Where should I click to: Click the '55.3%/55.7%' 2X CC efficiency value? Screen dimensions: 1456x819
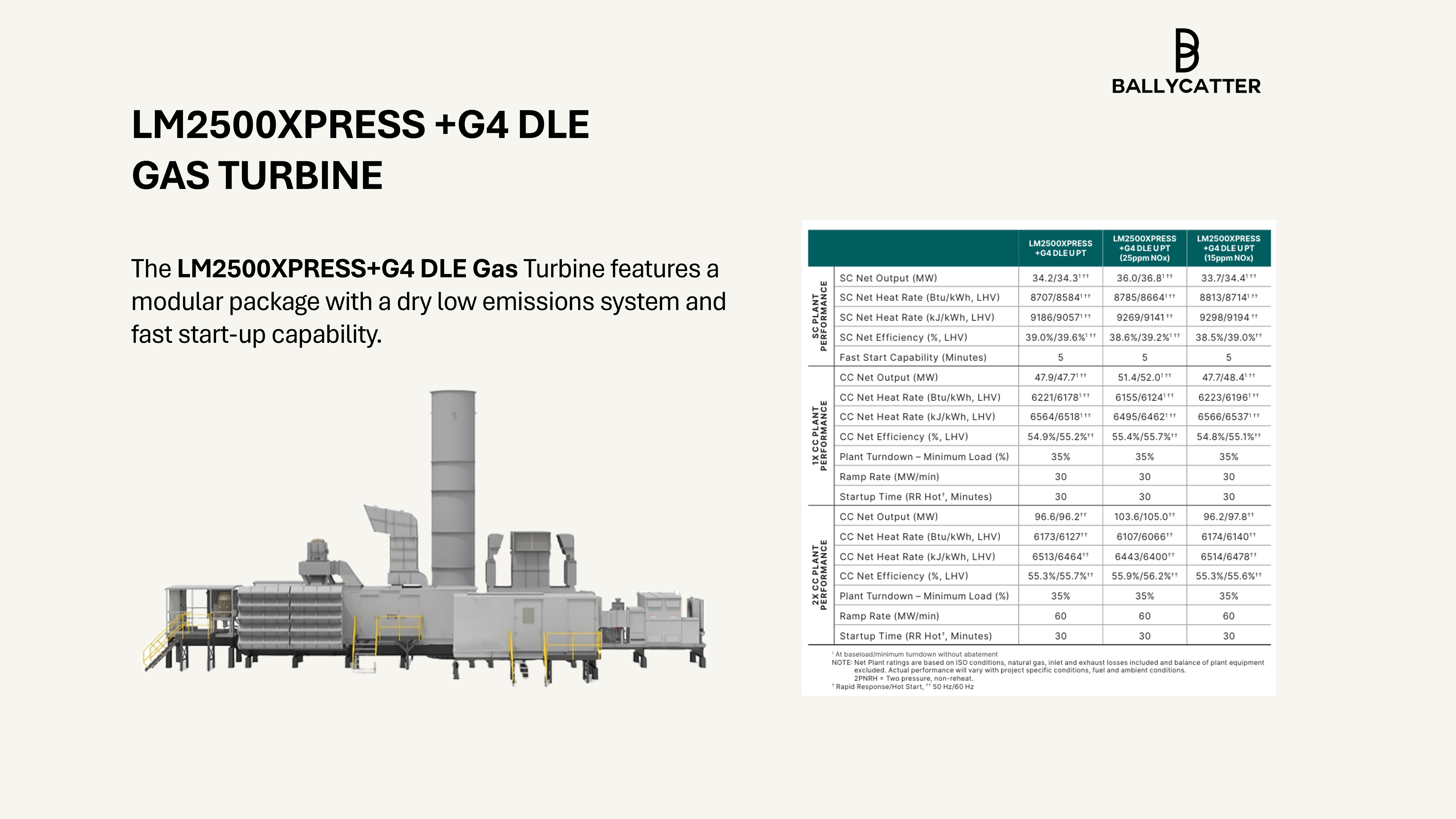(1060, 576)
